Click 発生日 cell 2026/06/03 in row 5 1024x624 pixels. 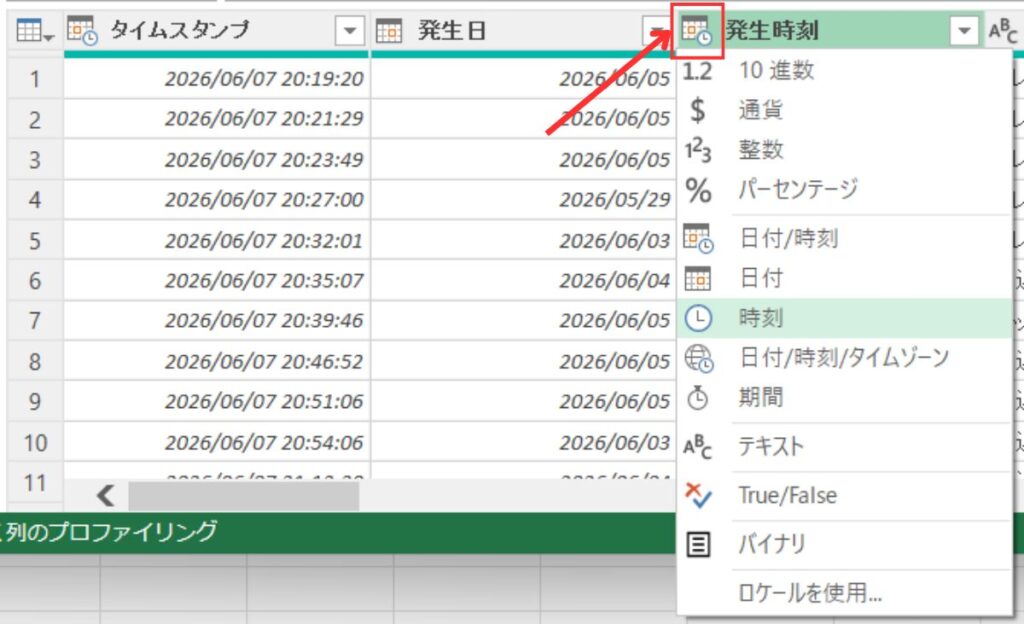pyautogui.click(x=524, y=241)
